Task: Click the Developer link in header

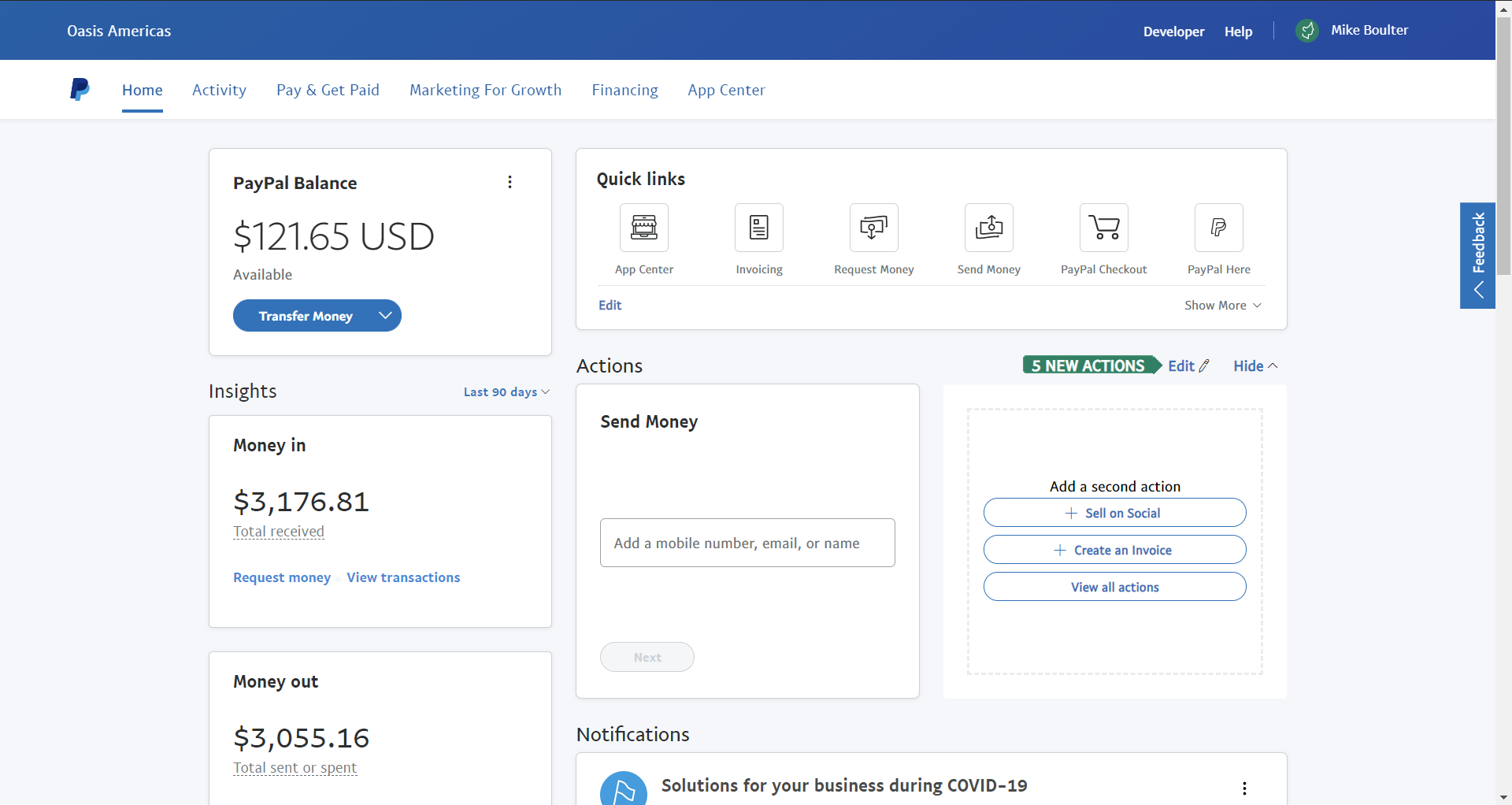Action: tap(1174, 32)
